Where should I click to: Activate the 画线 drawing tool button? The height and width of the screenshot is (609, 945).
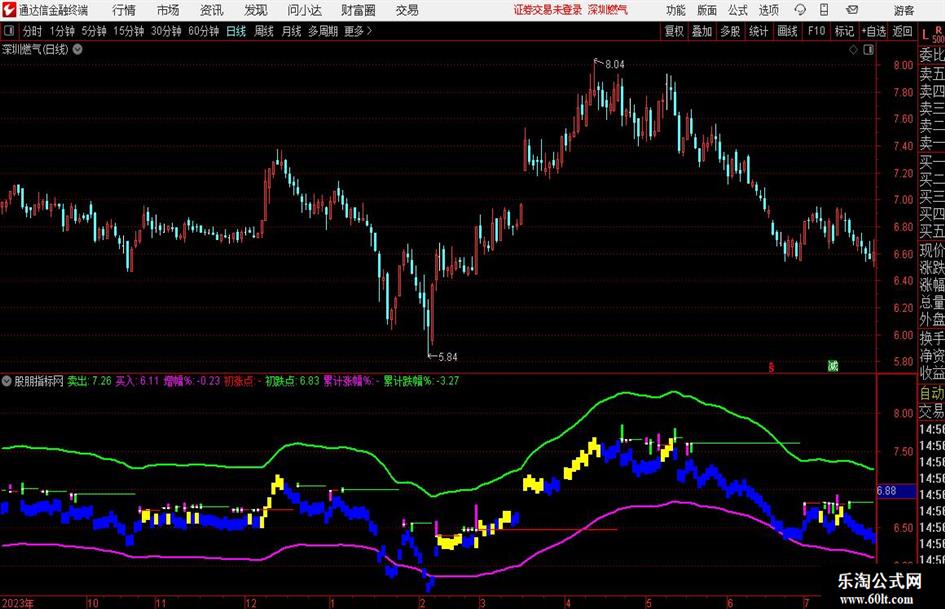[x=787, y=31]
